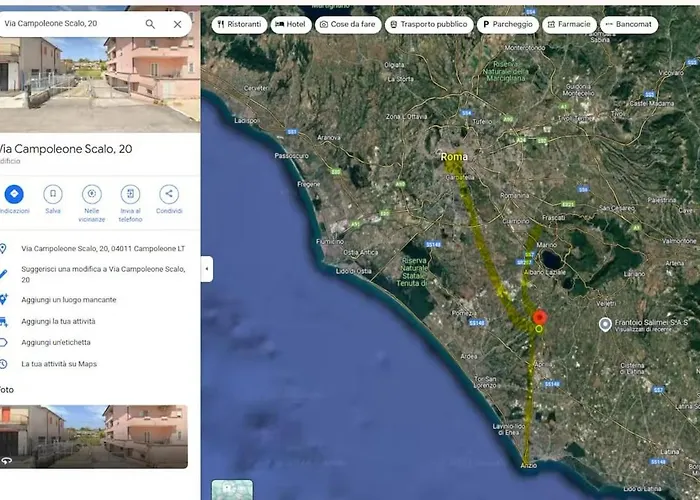700x500 pixels.
Task: Click the Velletri label on map
Action: [606, 304]
